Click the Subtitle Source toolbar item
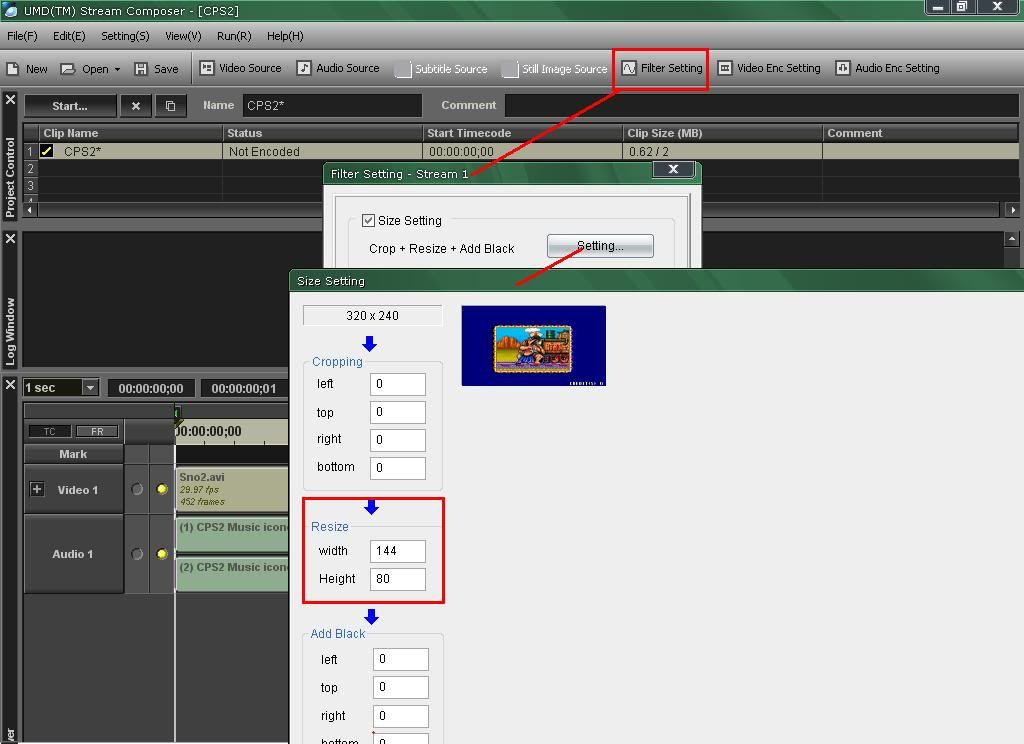Image resolution: width=1024 pixels, height=744 pixels. coord(441,69)
